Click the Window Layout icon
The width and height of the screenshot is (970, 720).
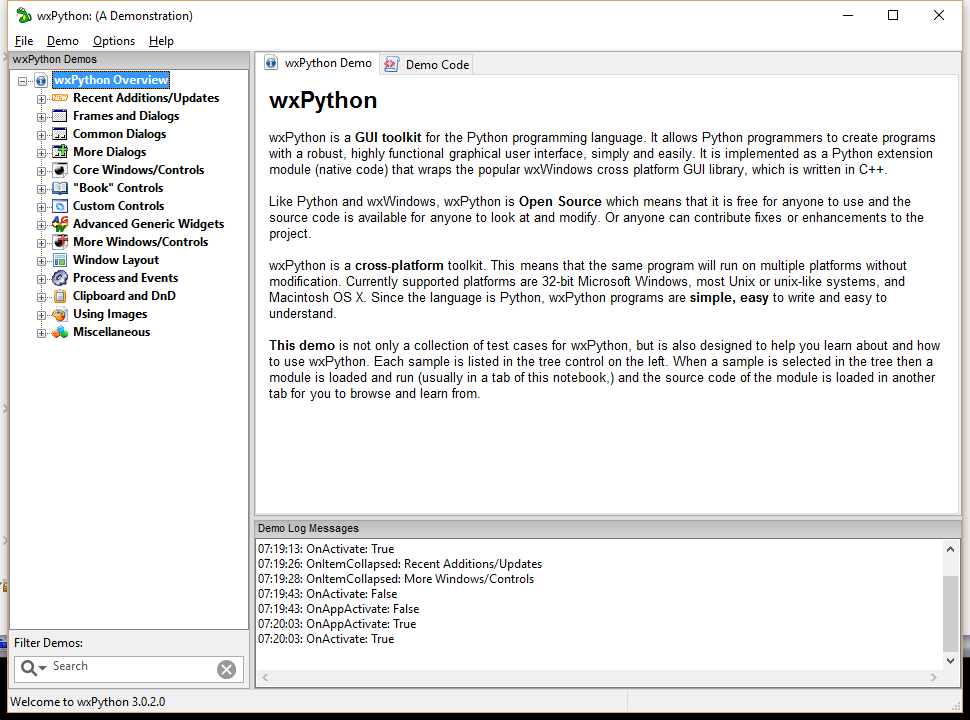(60, 260)
